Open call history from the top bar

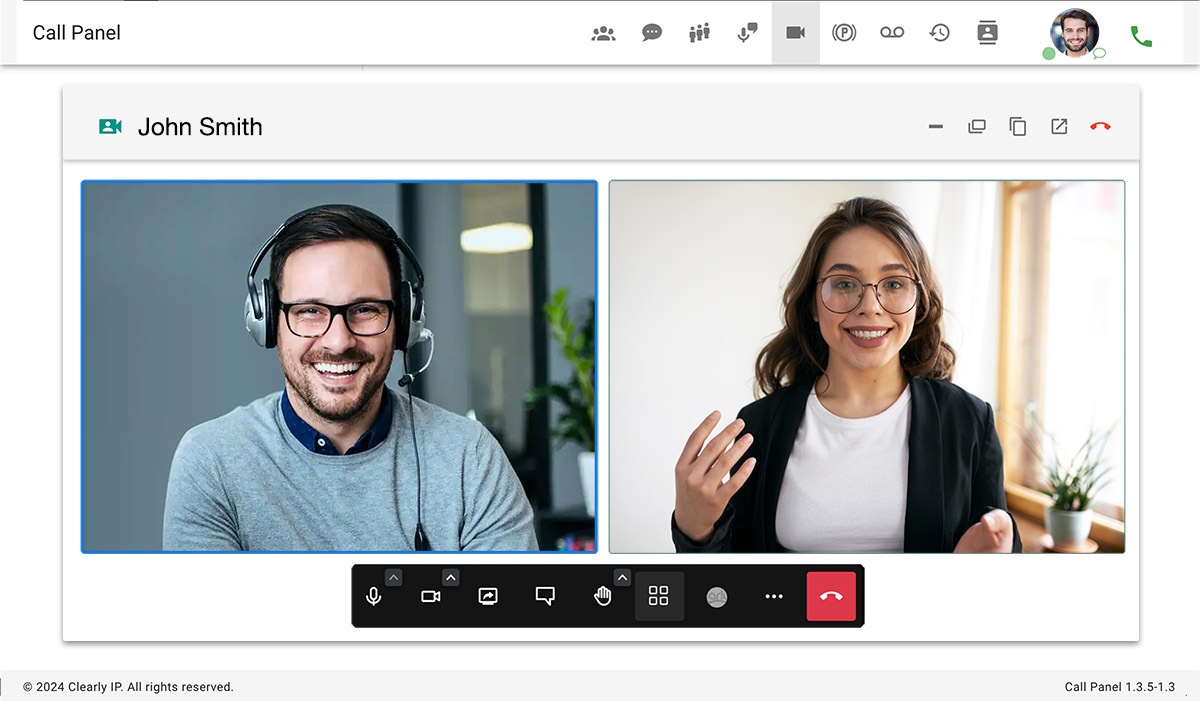(939, 33)
